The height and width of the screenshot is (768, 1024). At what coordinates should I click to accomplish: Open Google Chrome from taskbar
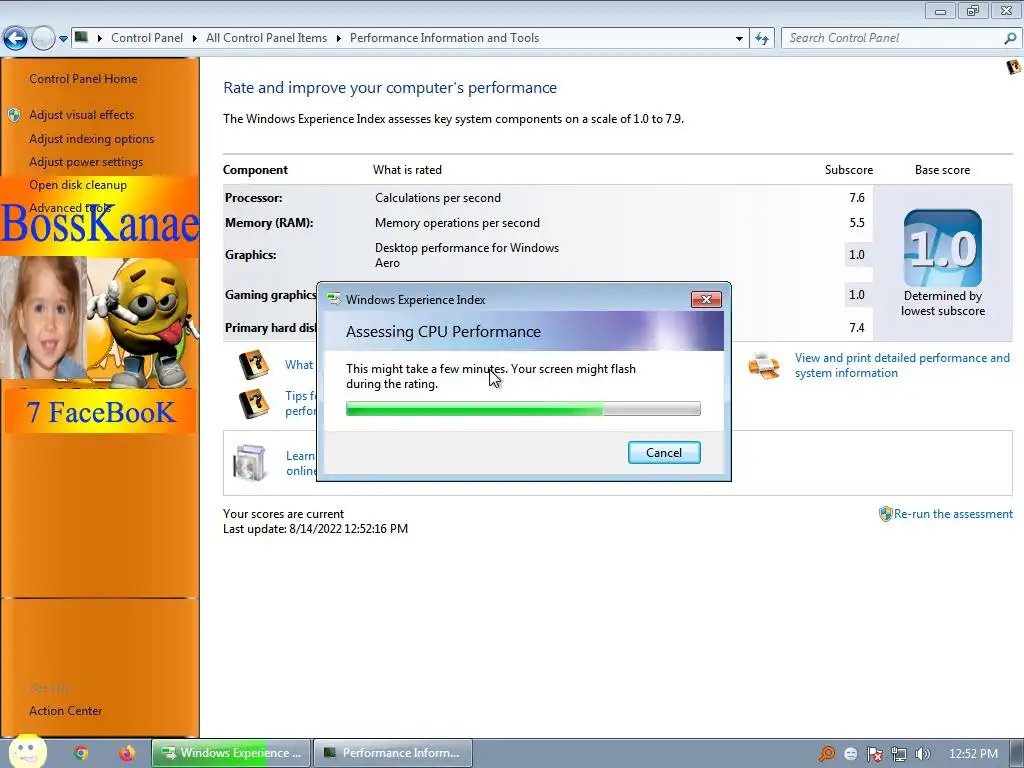81,753
